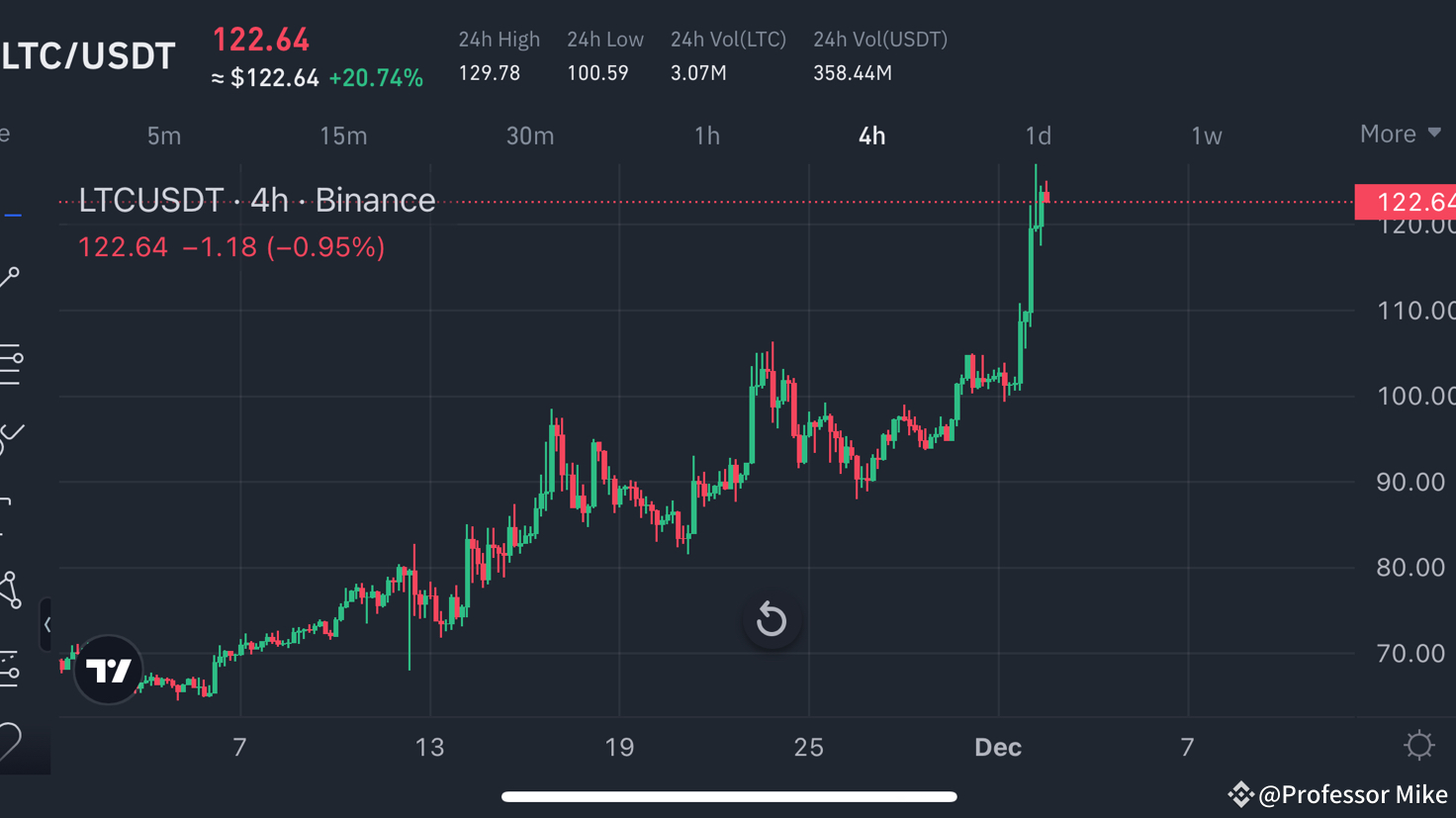1456x818 pixels.
Task: Collapse the drawing toolbar with the chevron
Action: point(48,625)
